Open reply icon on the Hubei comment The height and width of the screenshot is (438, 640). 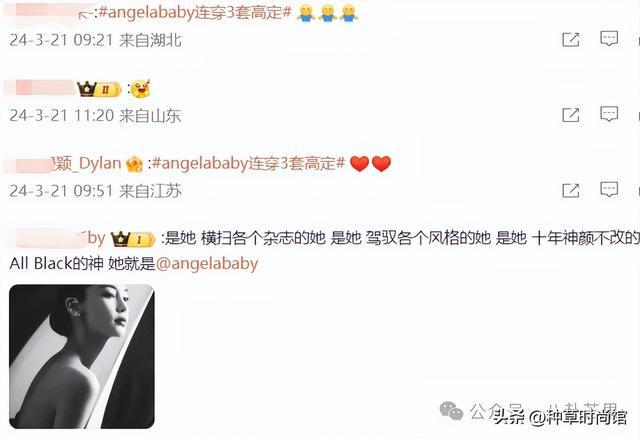pyautogui.click(x=609, y=39)
